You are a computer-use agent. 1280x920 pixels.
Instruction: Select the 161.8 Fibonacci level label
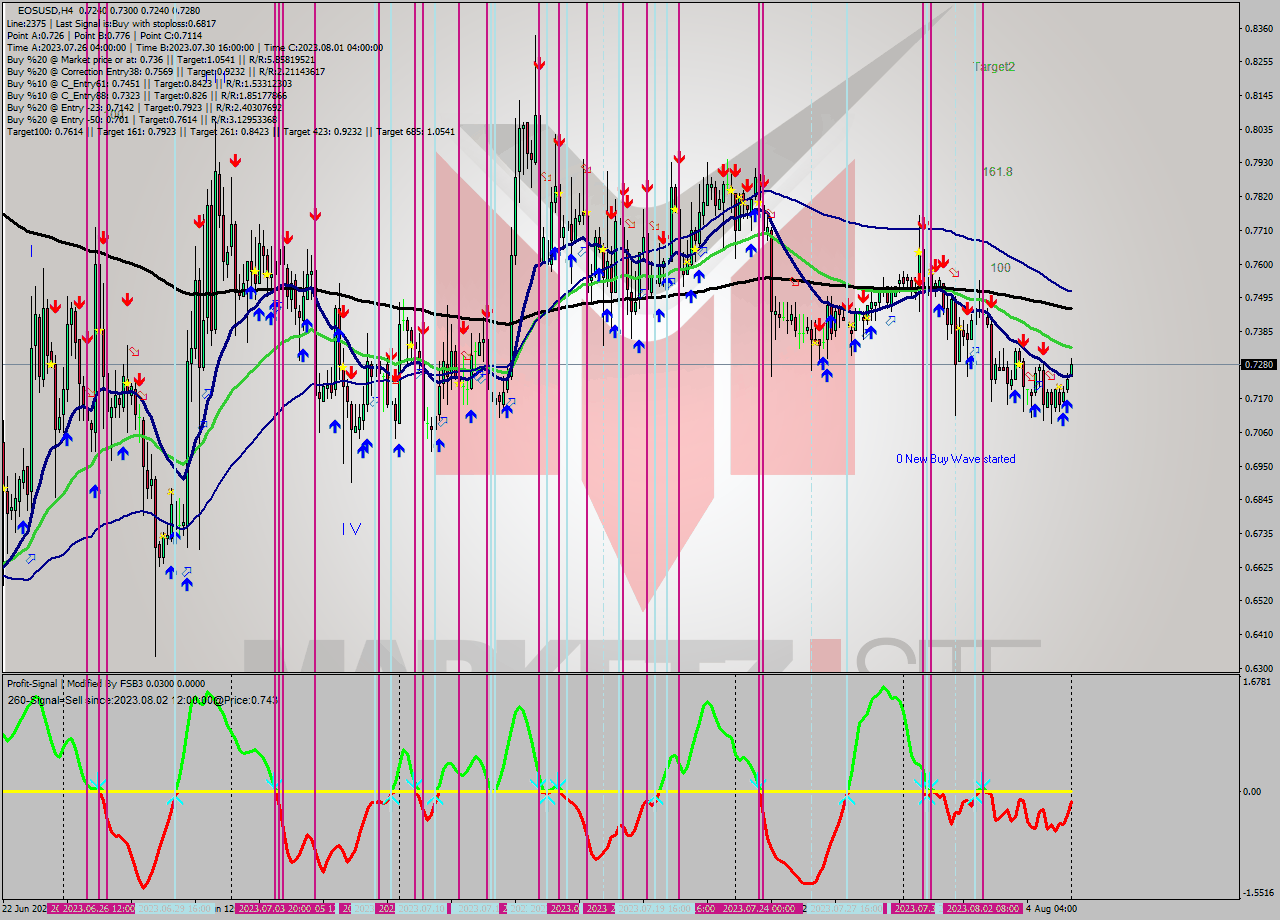(x=997, y=172)
